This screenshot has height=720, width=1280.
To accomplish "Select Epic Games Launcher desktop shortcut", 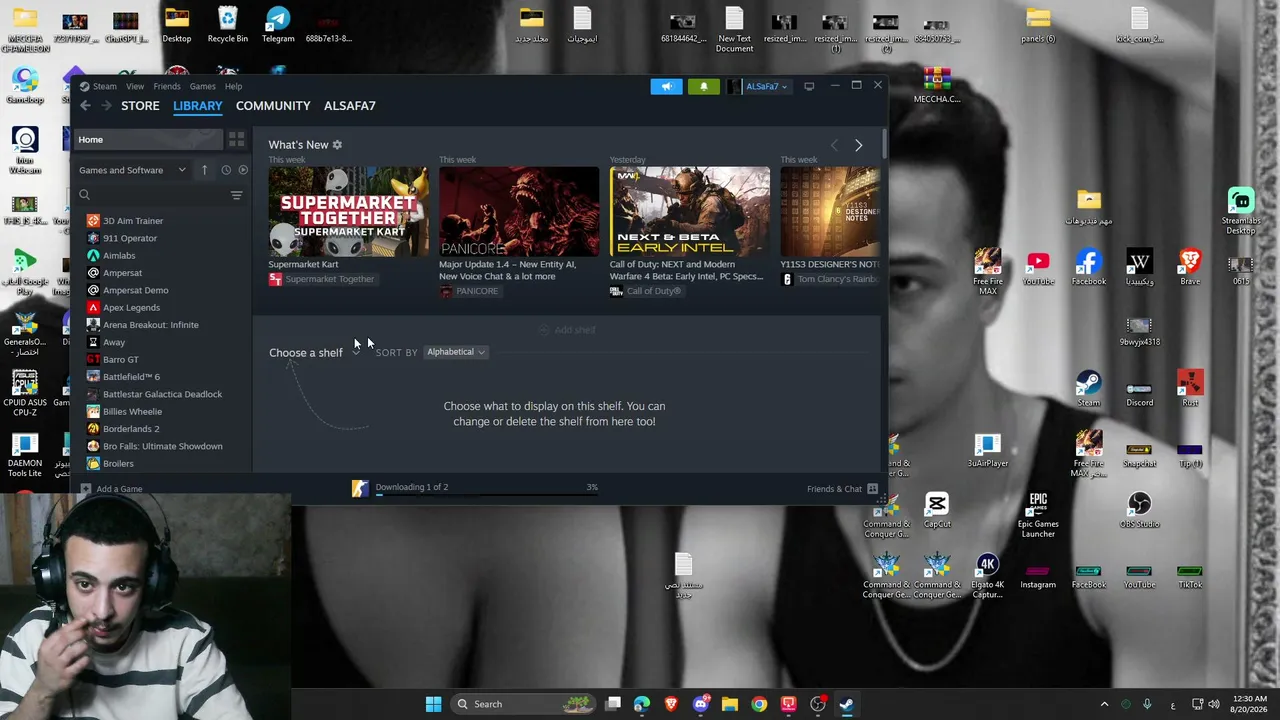I will pos(1038,514).
